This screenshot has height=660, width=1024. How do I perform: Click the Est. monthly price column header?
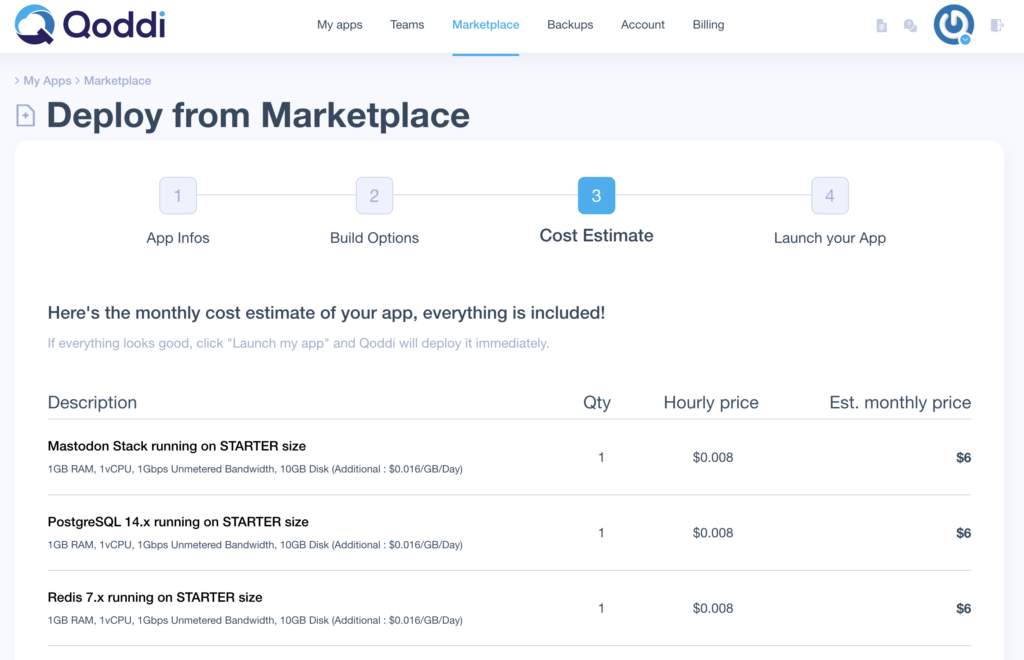click(x=900, y=403)
